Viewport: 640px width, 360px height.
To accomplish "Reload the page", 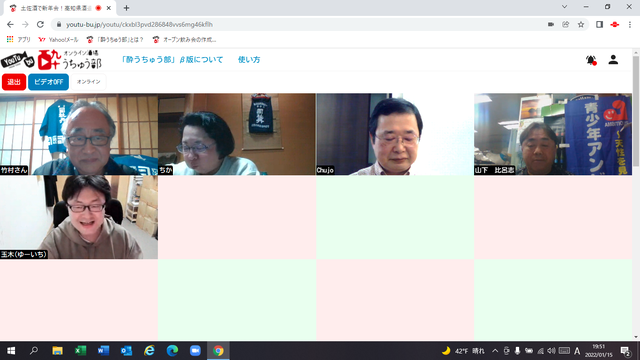I will coord(40,24).
